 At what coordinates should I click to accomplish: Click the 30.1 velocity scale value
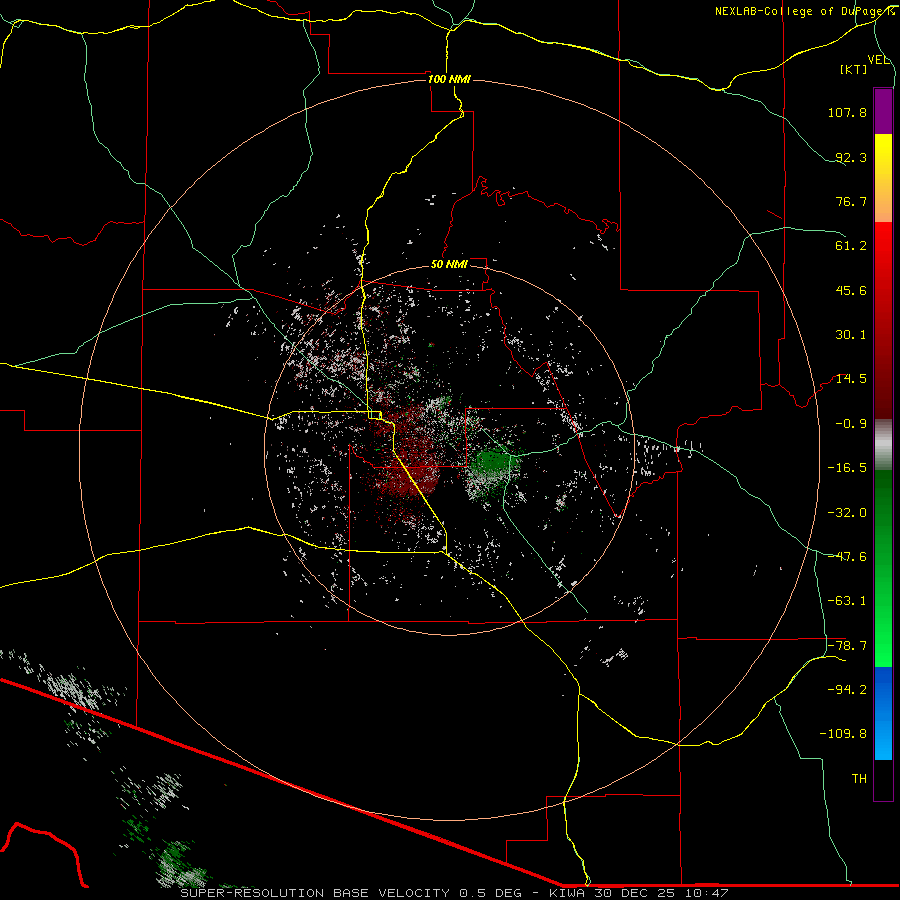(851, 335)
